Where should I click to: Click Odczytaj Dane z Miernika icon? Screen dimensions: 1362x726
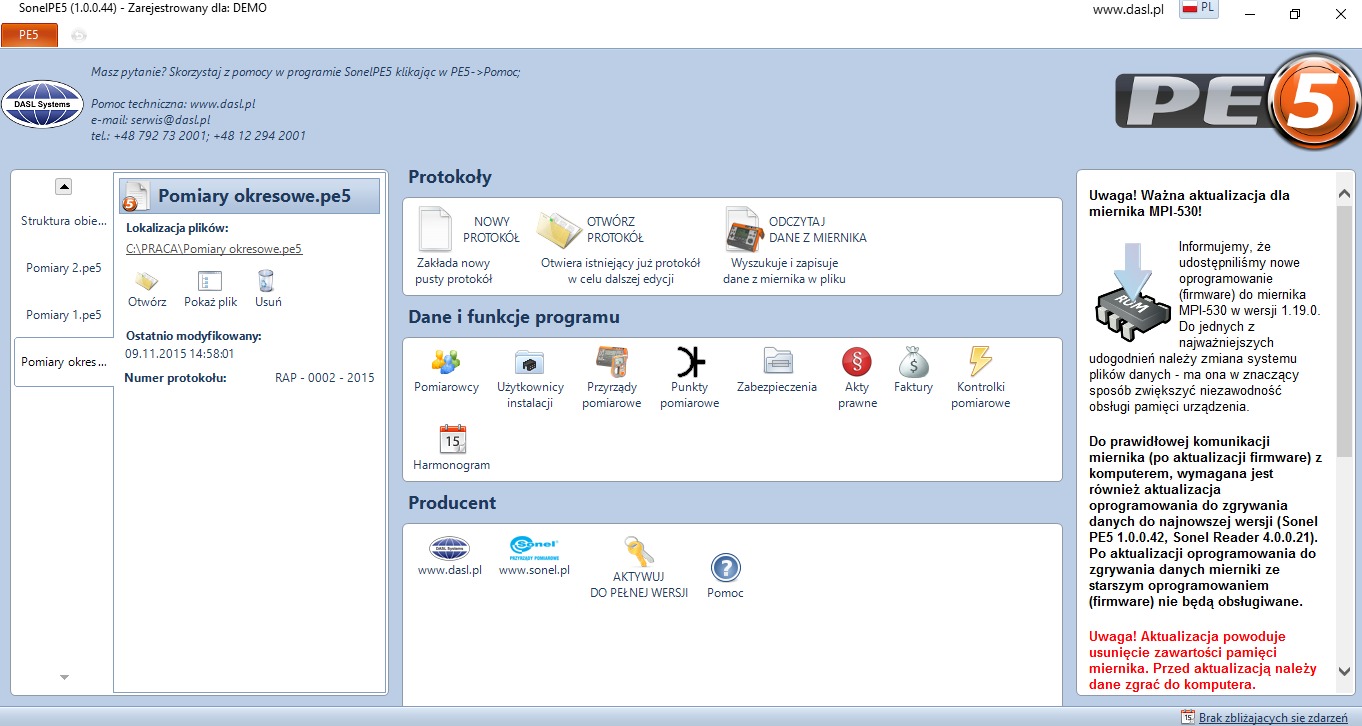(744, 230)
